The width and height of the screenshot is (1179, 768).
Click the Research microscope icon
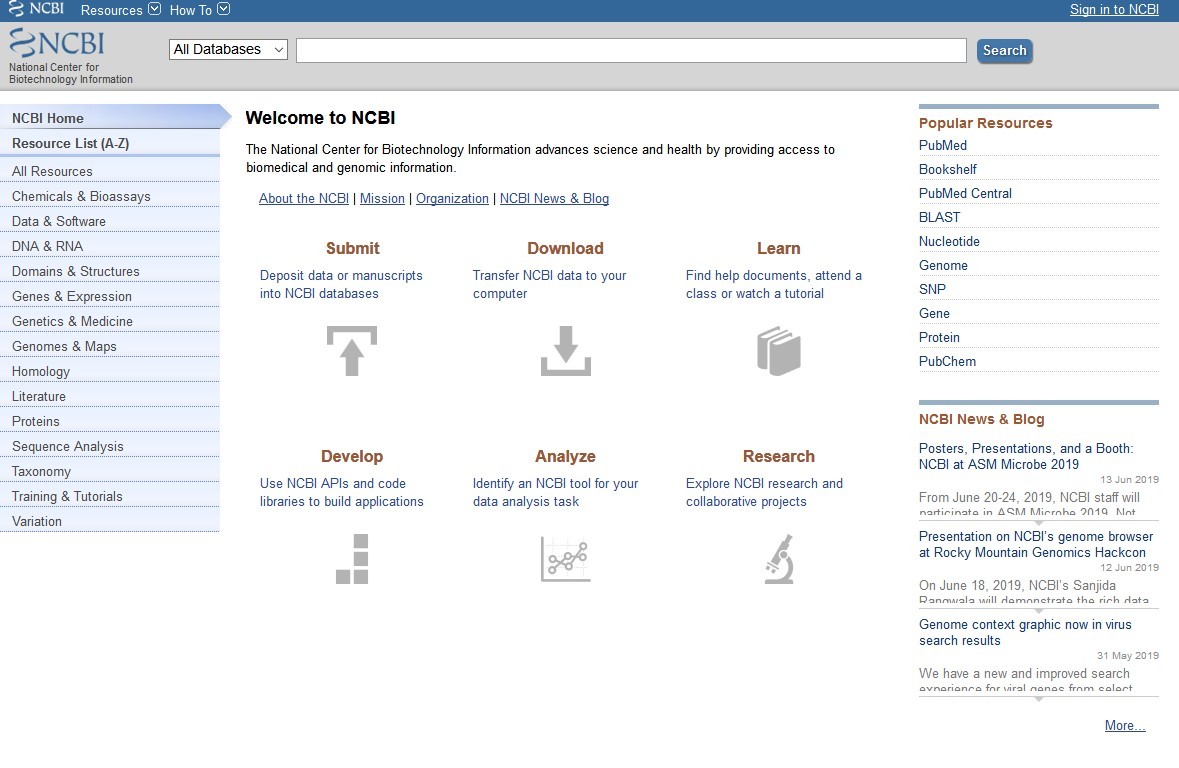[x=779, y=559]
